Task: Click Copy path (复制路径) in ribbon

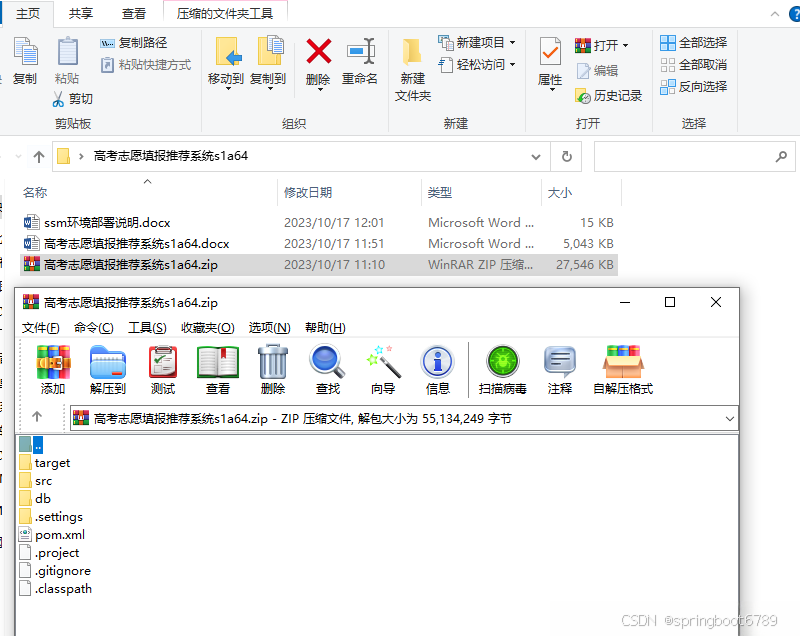Action: click(134, 43)
